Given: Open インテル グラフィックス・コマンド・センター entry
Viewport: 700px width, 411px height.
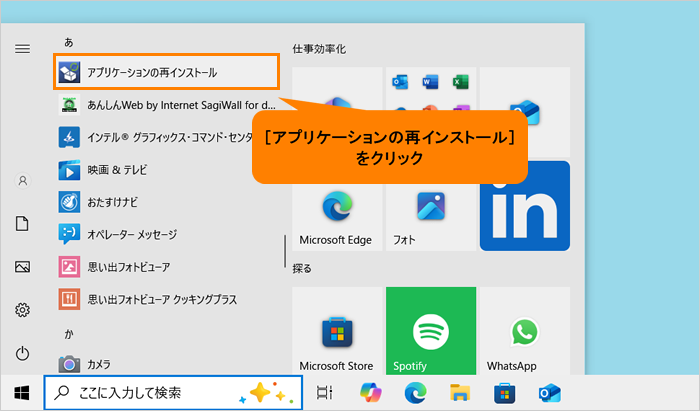Looking at the screenshot, I should (x=154, y=137).
